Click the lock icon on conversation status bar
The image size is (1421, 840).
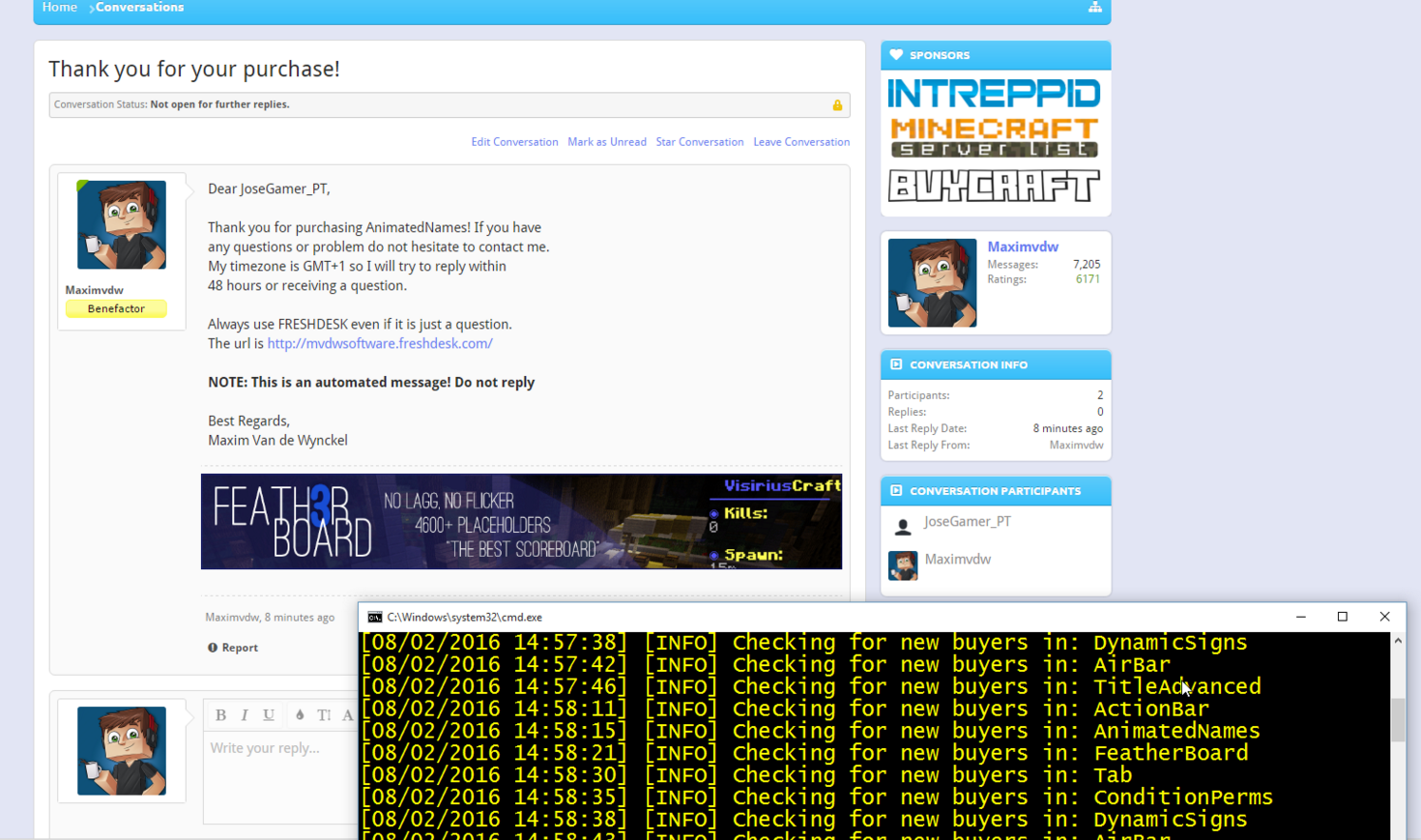click(x=837, y=104)
